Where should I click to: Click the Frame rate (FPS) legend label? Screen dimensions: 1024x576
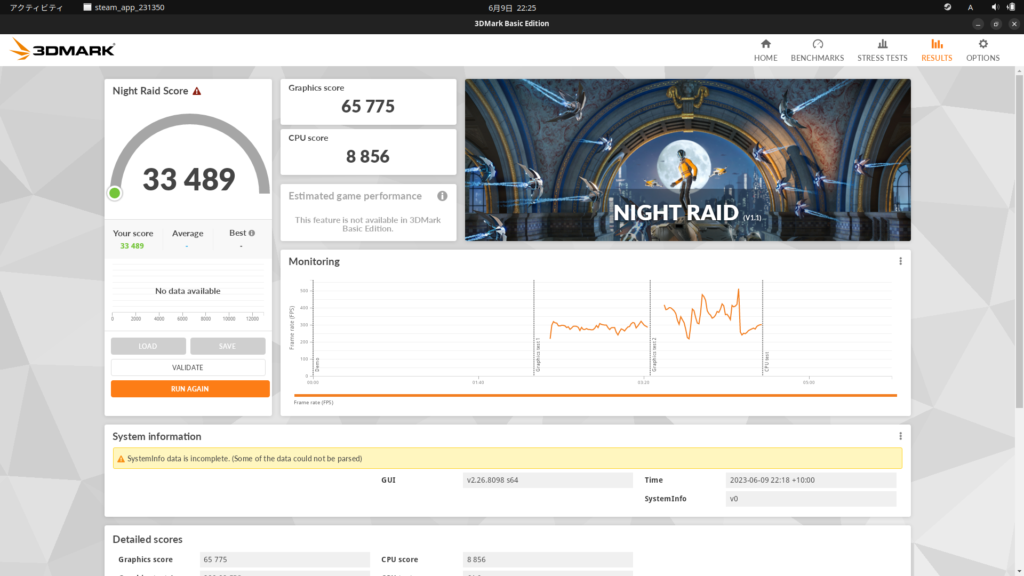[313, 403]
